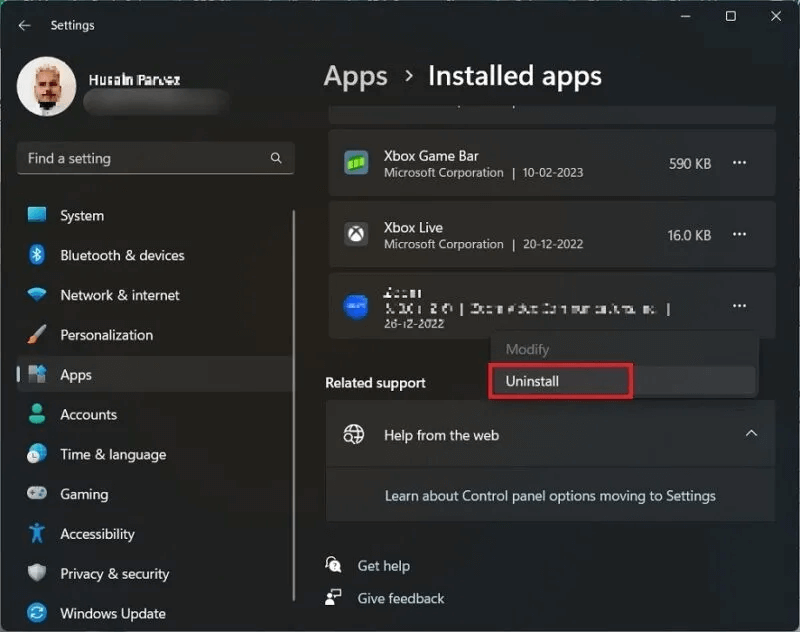The height and width of the screenshot is (632, 800).
Task: Open Privacy & security shield icon
Action: [x=37, y=573]
